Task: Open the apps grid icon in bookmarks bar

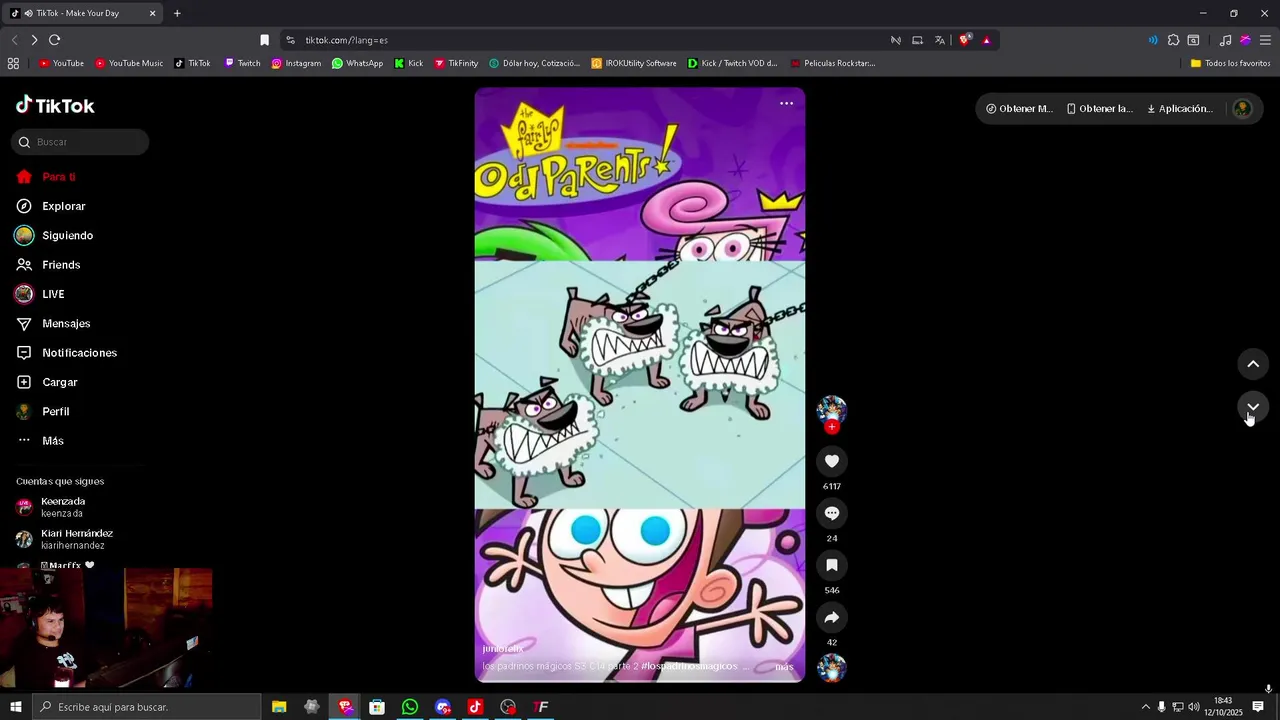Action: point(13,63)
